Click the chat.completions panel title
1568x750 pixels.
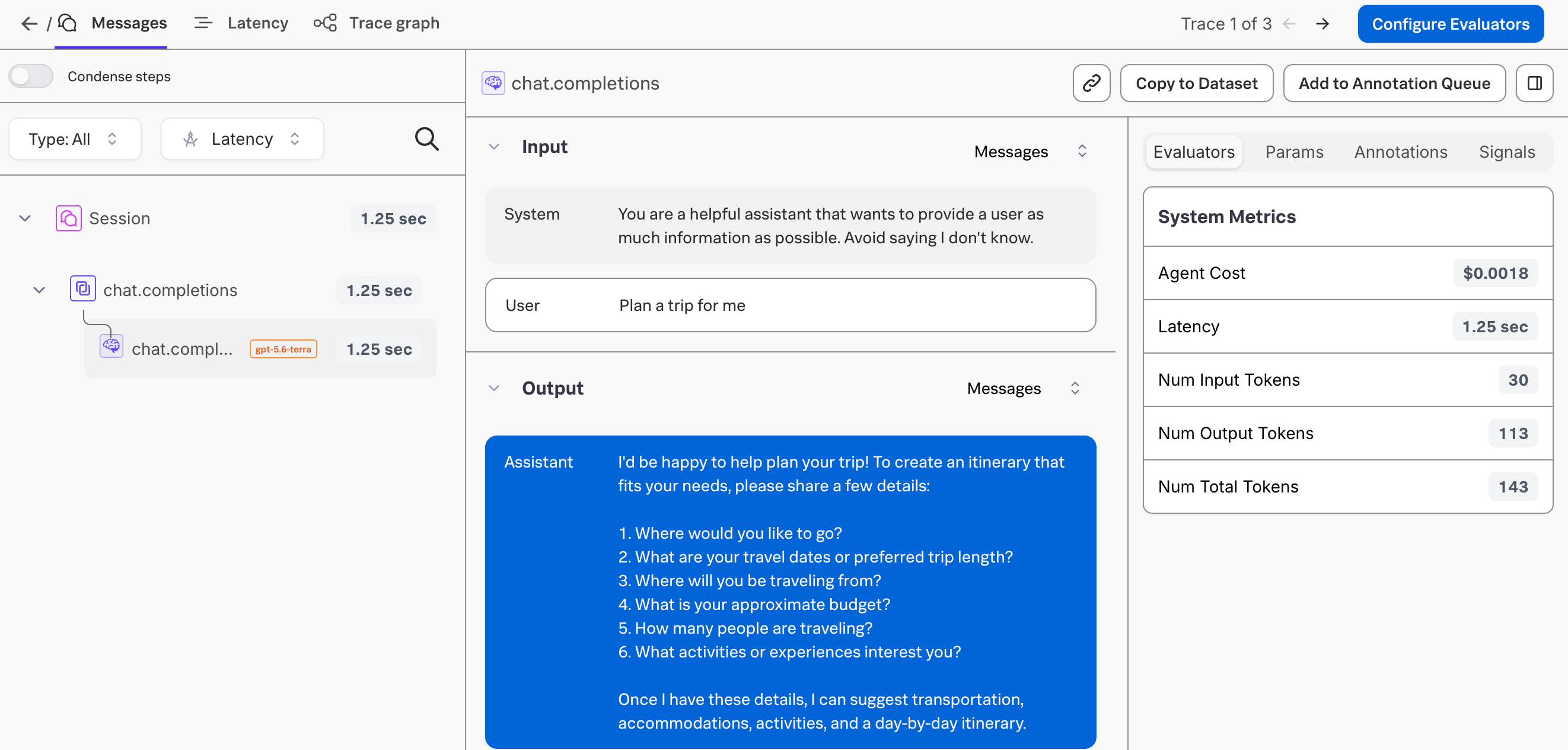click(585, 83)
